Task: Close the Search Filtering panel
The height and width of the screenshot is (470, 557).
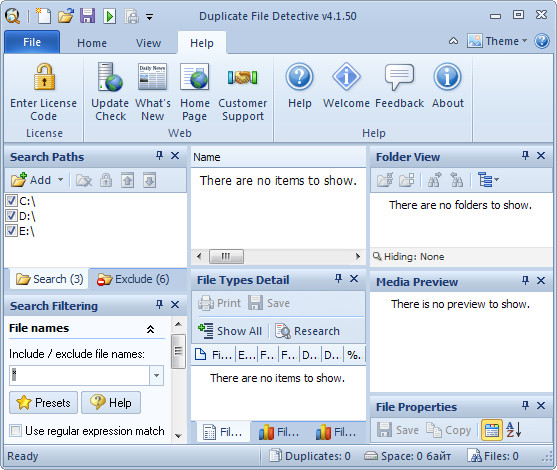Action: [x=175, y=304]
